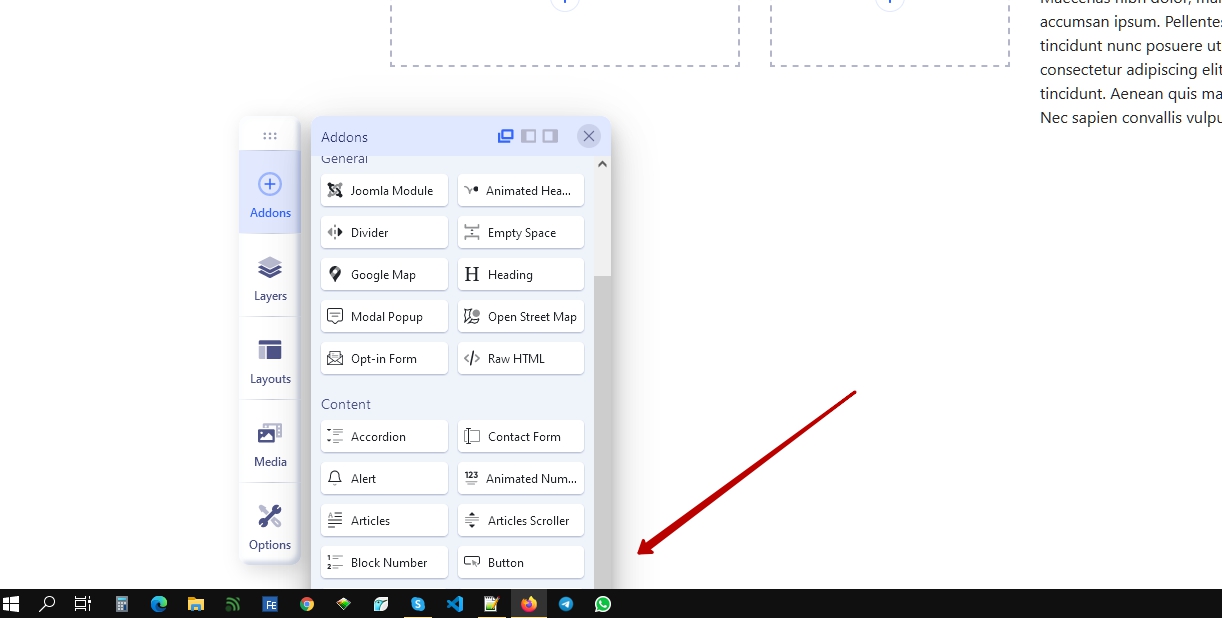Dock the Addons panel to the left
The height and width of the screenshot is (618, 1222).
(529, 136)
